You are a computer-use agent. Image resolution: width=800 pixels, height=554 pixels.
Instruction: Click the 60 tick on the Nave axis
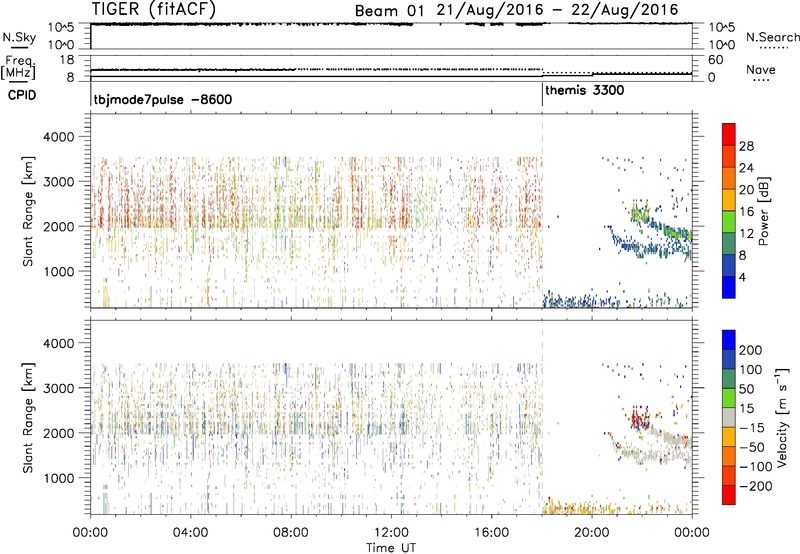[x=715, y=60]
